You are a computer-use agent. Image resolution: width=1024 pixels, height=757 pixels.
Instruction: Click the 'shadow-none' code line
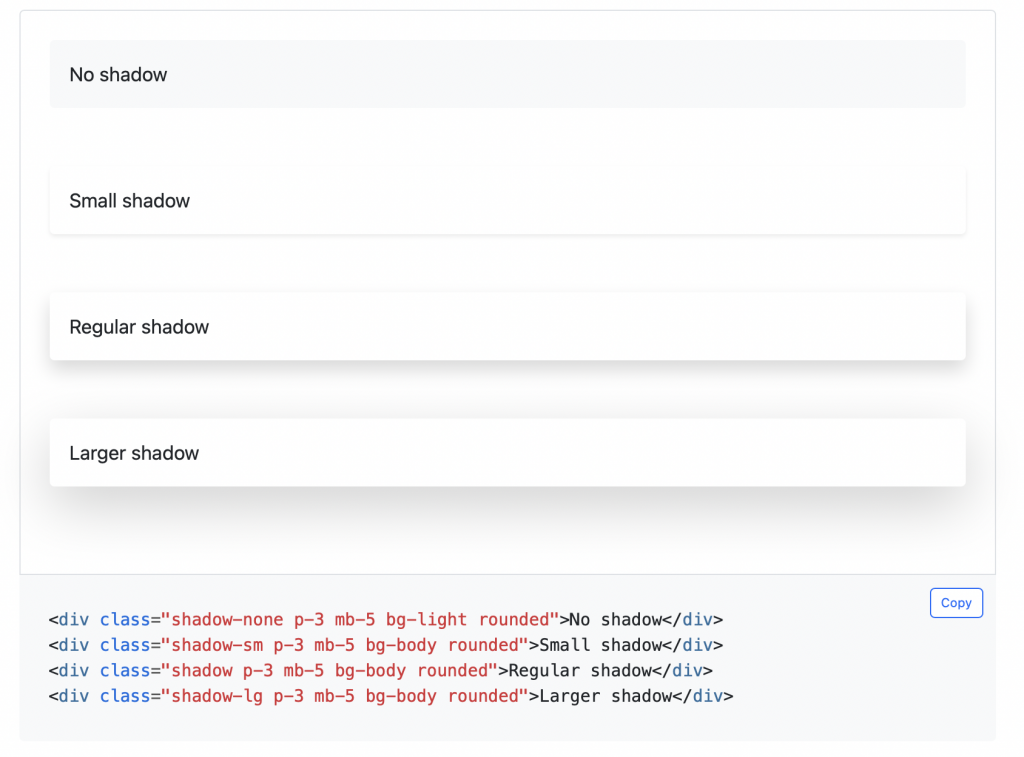point(386,619)
